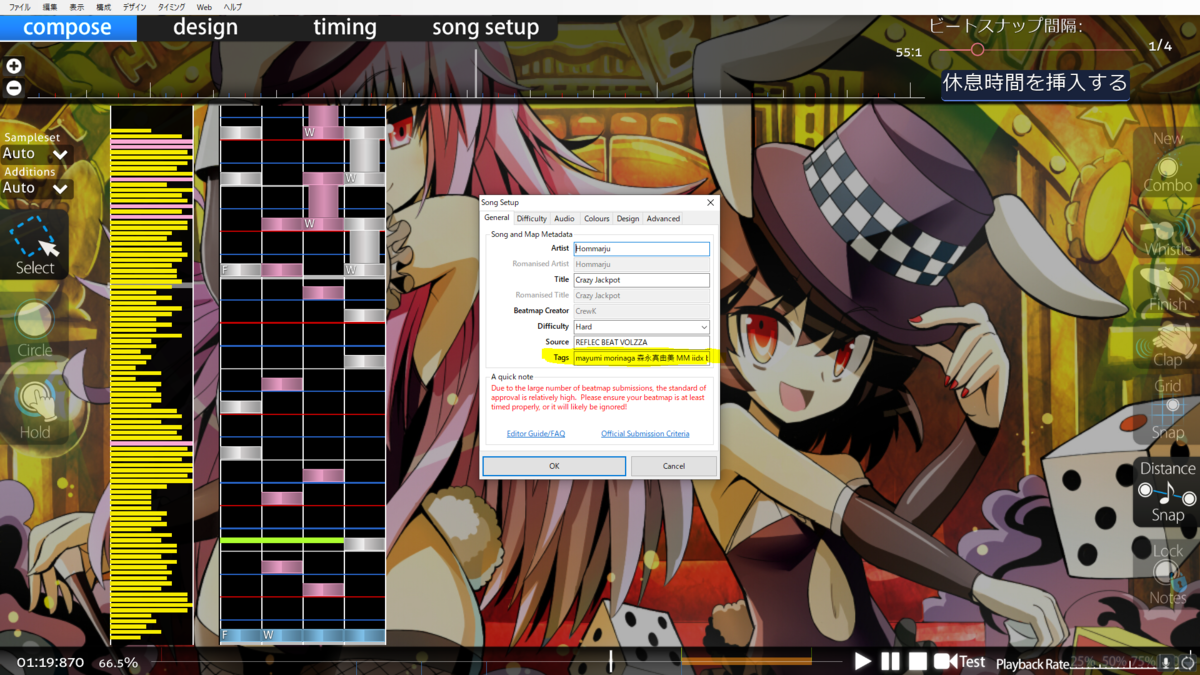Open the Difficulty dropdown showing Hard

641,327
